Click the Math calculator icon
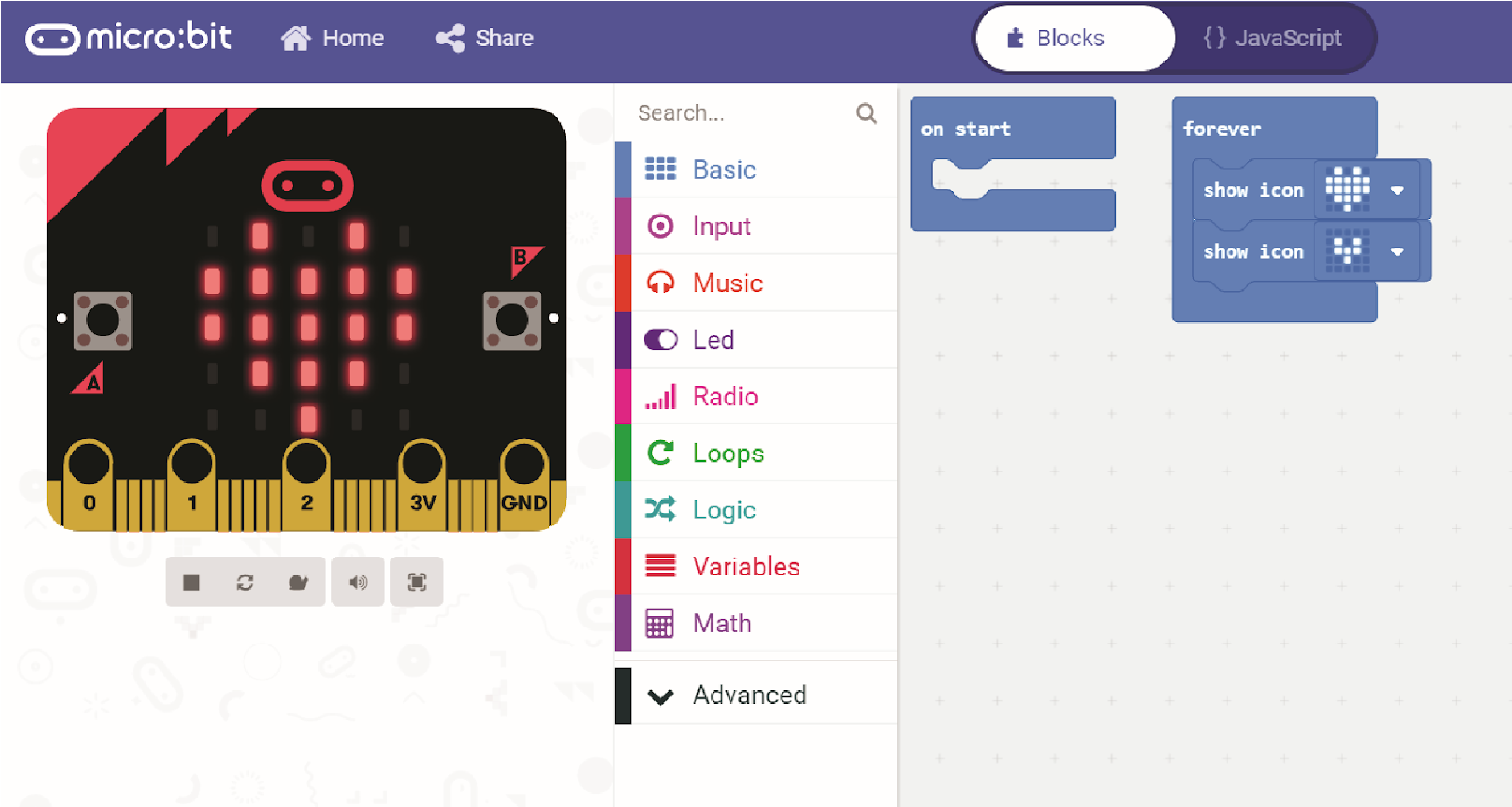The image size is (1512, 807). click(x=660, y=624)
